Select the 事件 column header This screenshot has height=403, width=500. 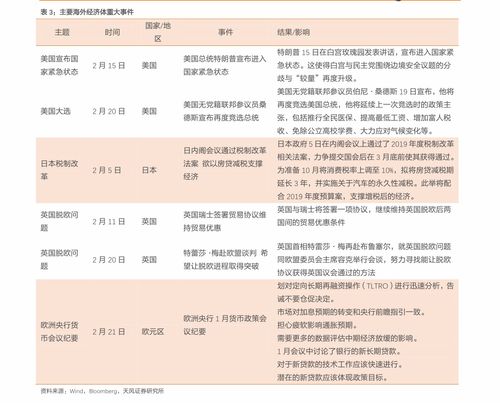coord(225,32)
